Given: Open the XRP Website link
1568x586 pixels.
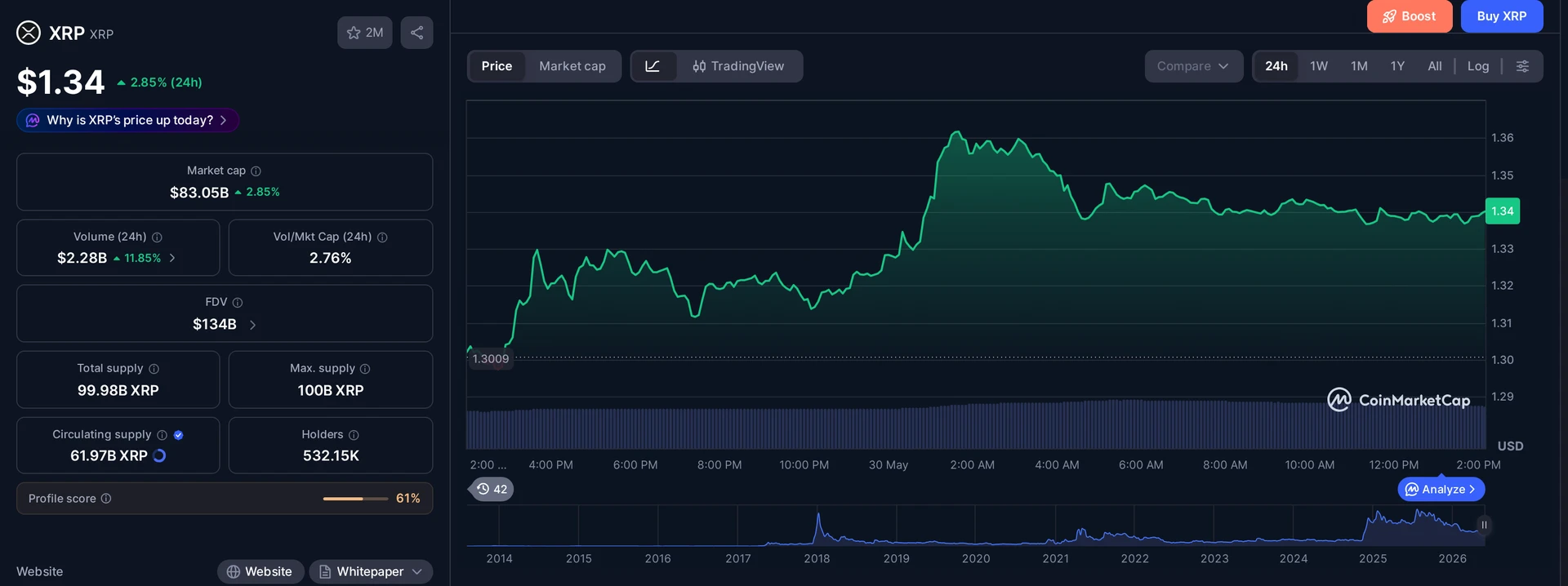Looking at the screenshot, I should pyautogui.click(x=260, y=571).
